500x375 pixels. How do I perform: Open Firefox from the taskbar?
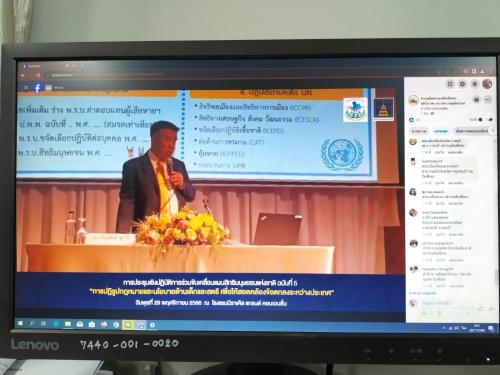tap(104, 324)
